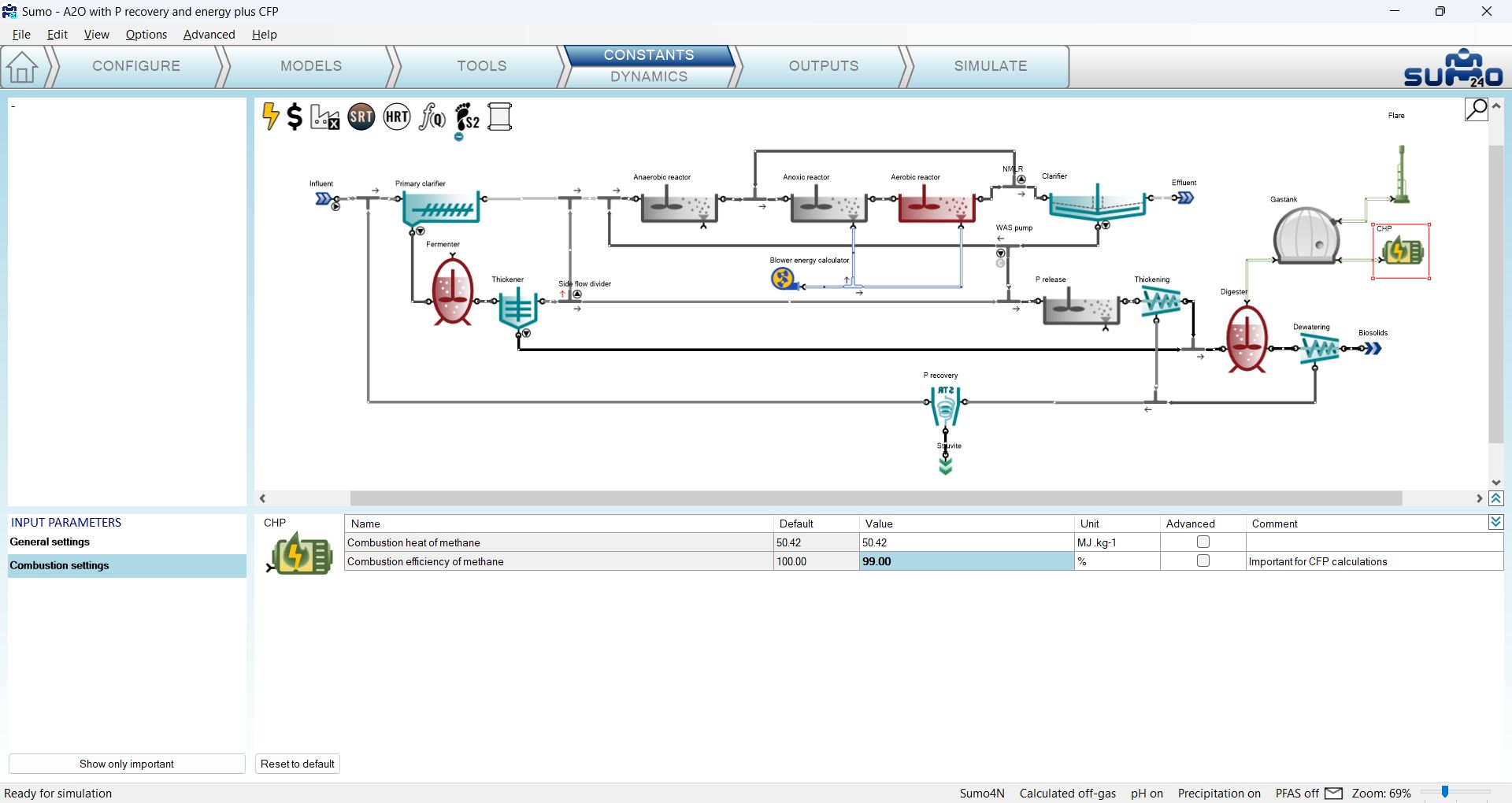The width and height of the screenshot is (1512, 803).
Task: Select the secondary Clarifier unit
Action: [x=1097, y=204]
